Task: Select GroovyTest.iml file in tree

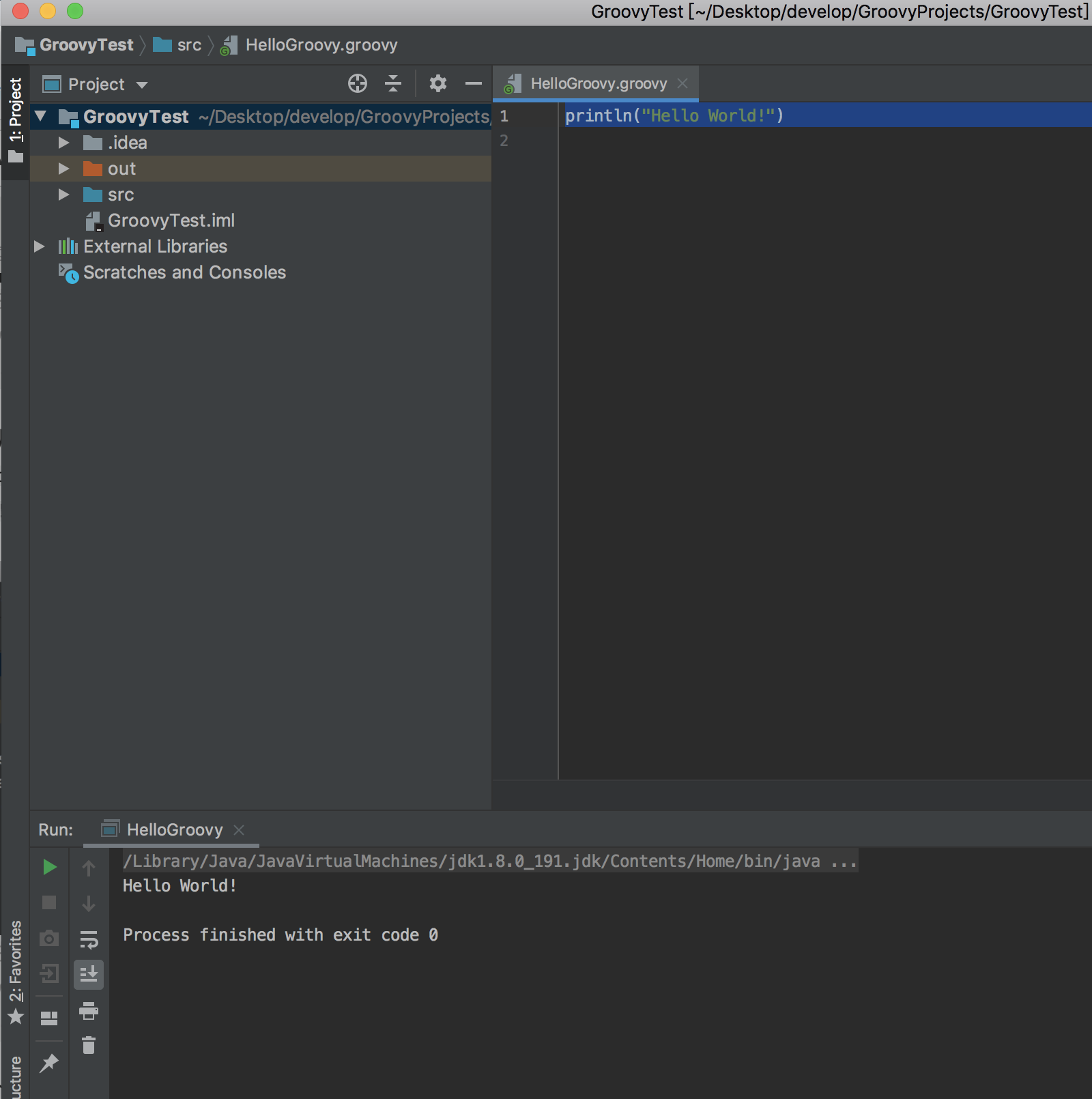Action: 171,220
